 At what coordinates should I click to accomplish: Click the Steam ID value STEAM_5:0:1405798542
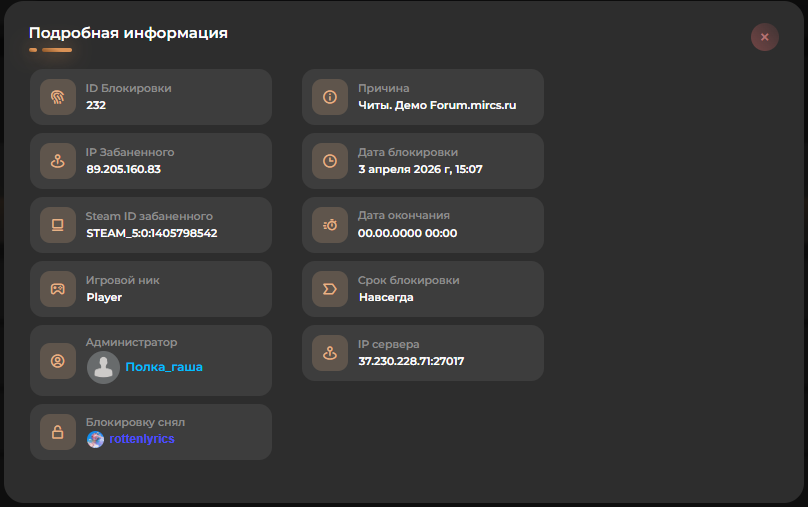pos(152,233)
